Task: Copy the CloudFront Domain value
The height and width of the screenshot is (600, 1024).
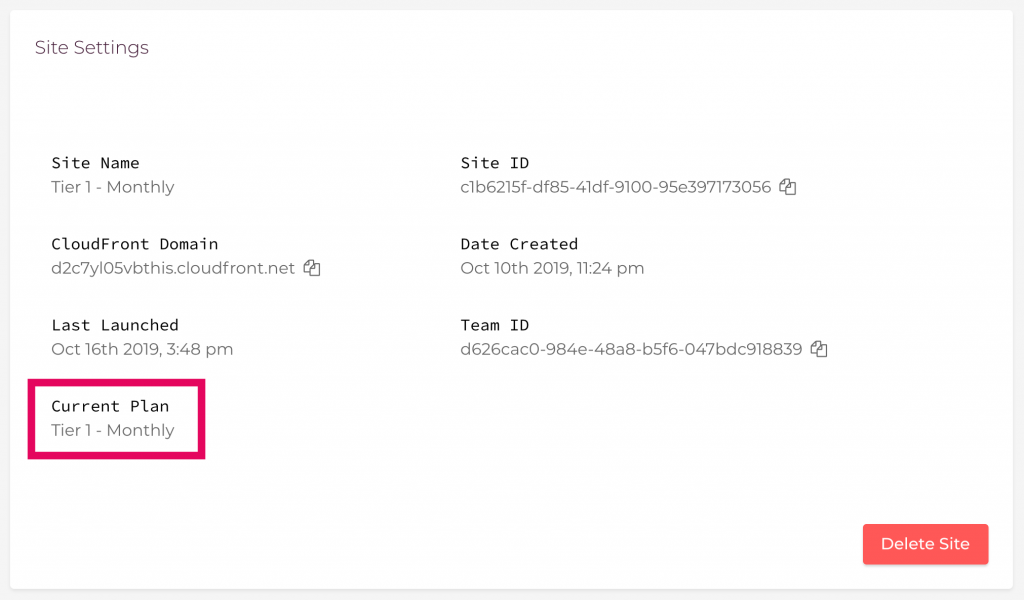Action: coord(312,268)
